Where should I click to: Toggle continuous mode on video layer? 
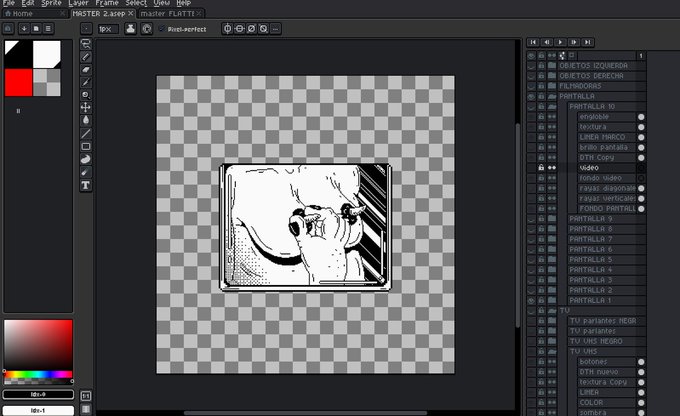(x=552, y=167)
